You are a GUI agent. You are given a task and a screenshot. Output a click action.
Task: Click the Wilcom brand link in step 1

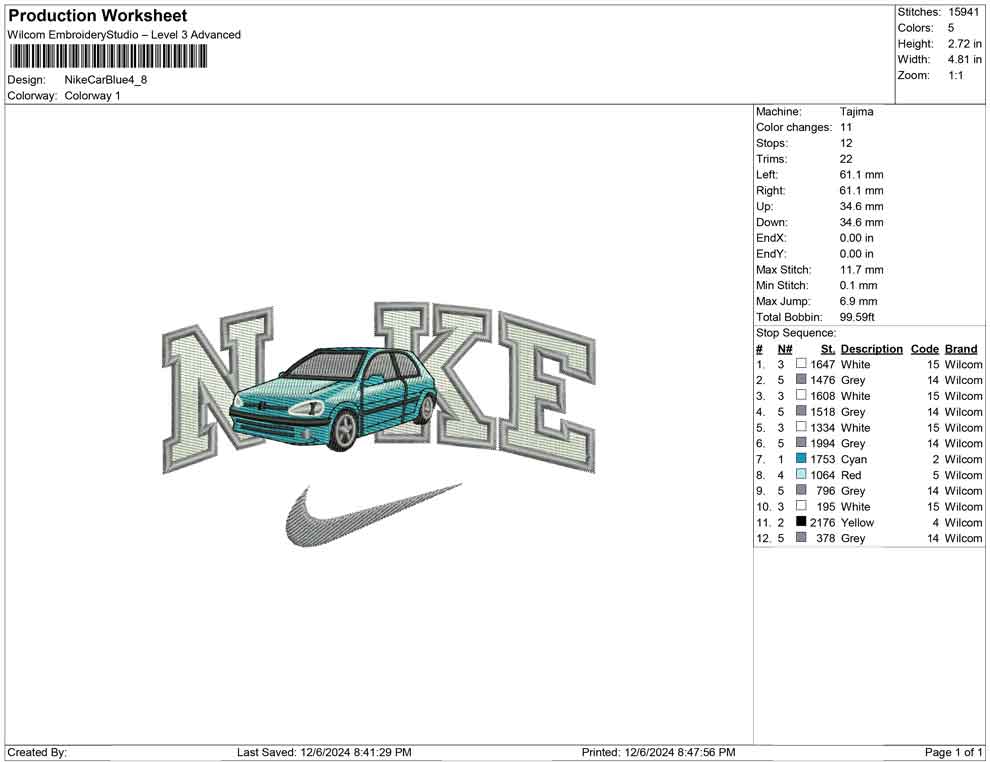961,364
